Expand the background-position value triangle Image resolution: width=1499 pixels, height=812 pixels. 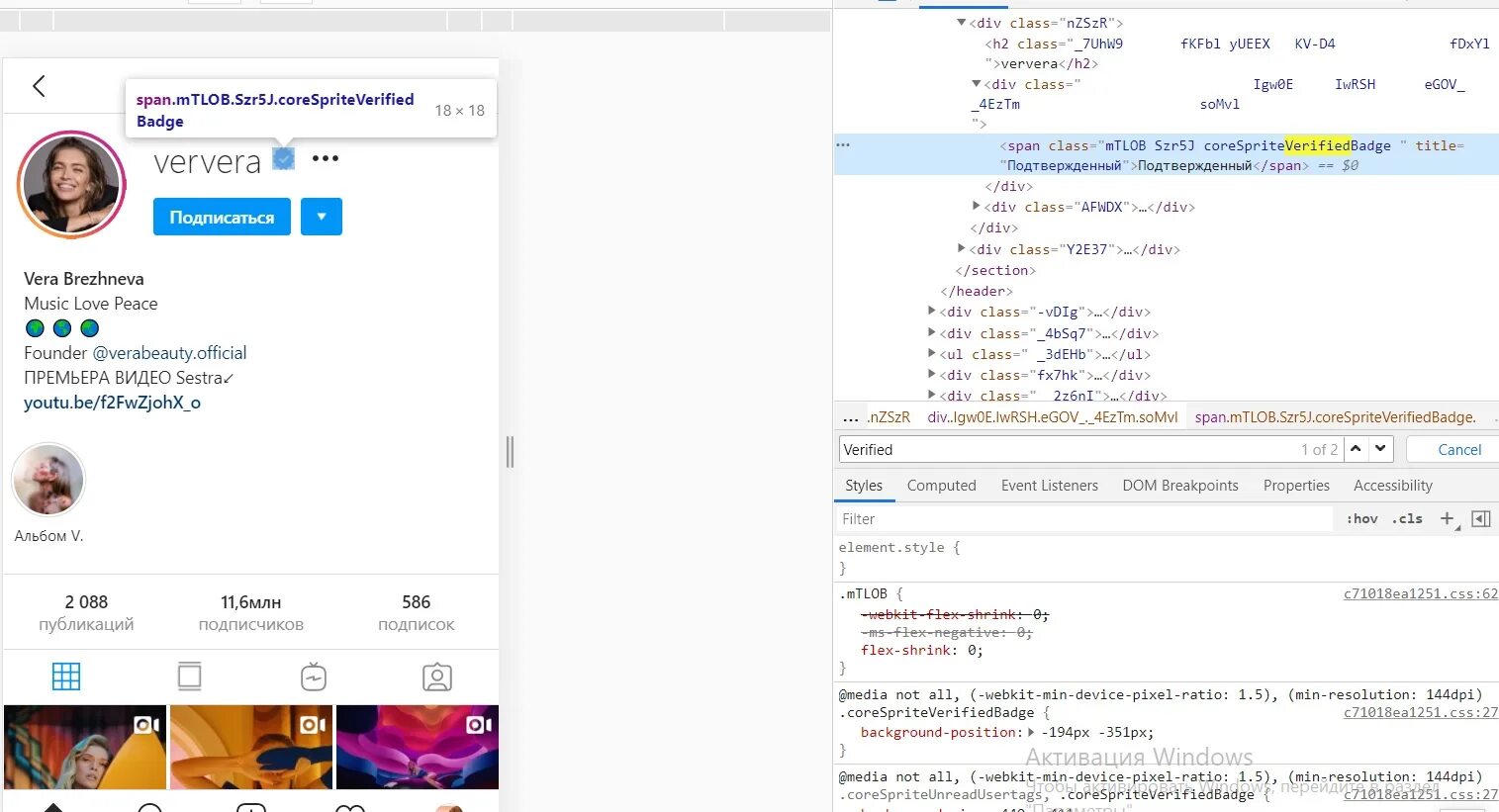click(x=1031, y=732)
